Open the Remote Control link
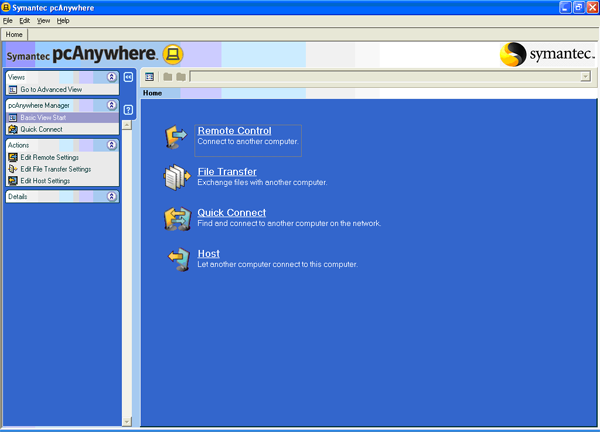Viewport: 600px width, 432px height. 234,131
